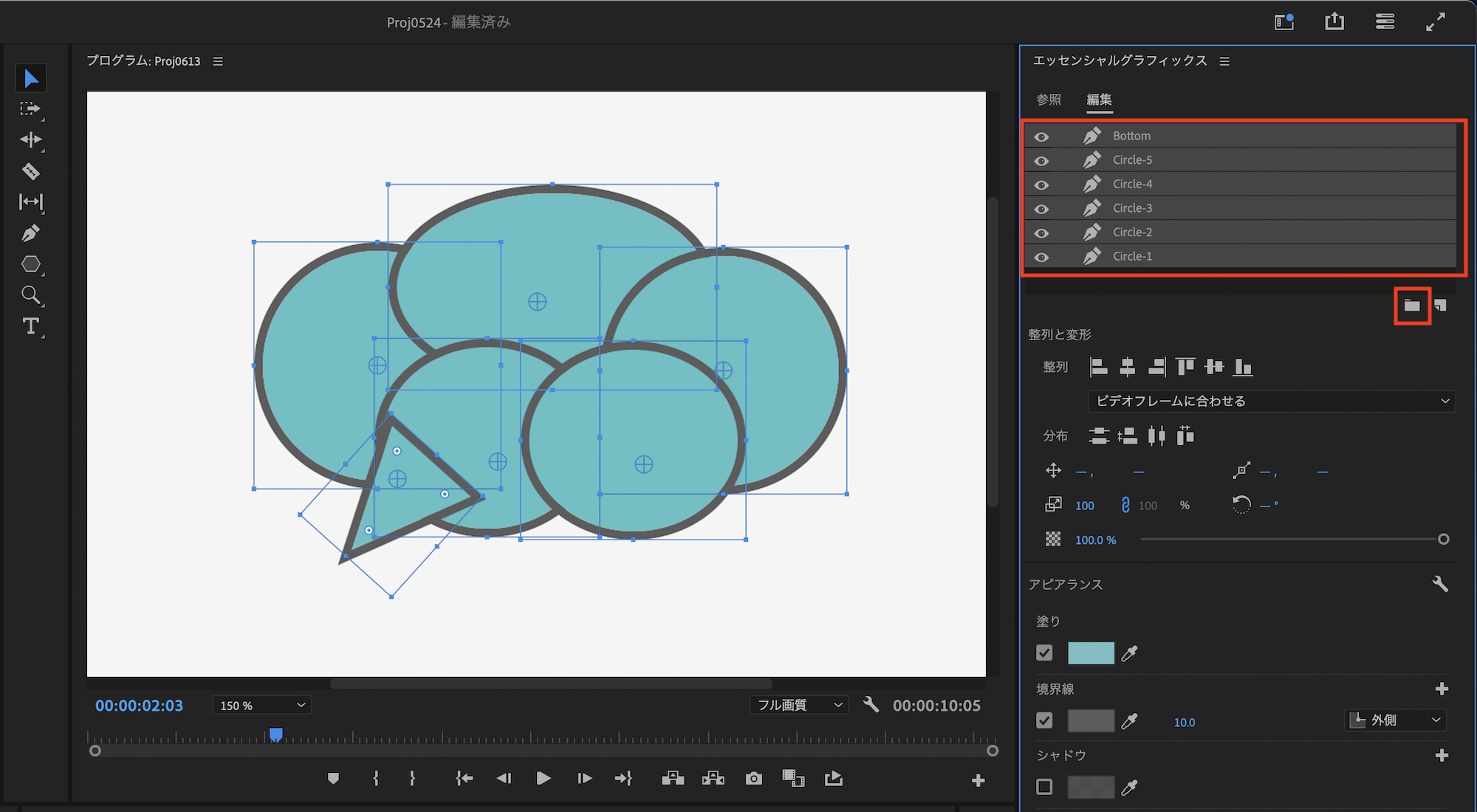Select the Zoom tool
The width and height of the screenshot is (1477, 812).
pyautogui.click(x=30, y=295)
